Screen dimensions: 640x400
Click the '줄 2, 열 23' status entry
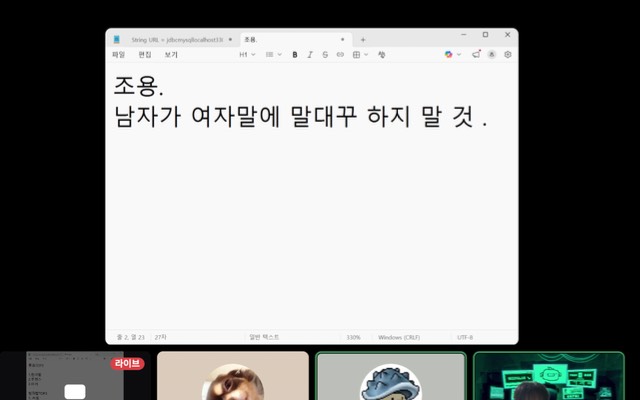131,337
